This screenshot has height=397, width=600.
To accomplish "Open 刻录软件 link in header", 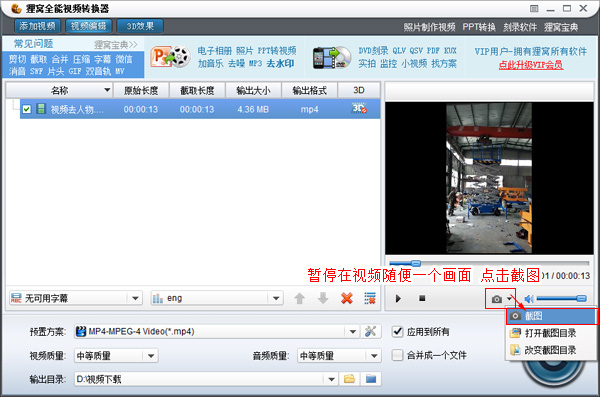I will pyautogui.click(x=520, y=27).
